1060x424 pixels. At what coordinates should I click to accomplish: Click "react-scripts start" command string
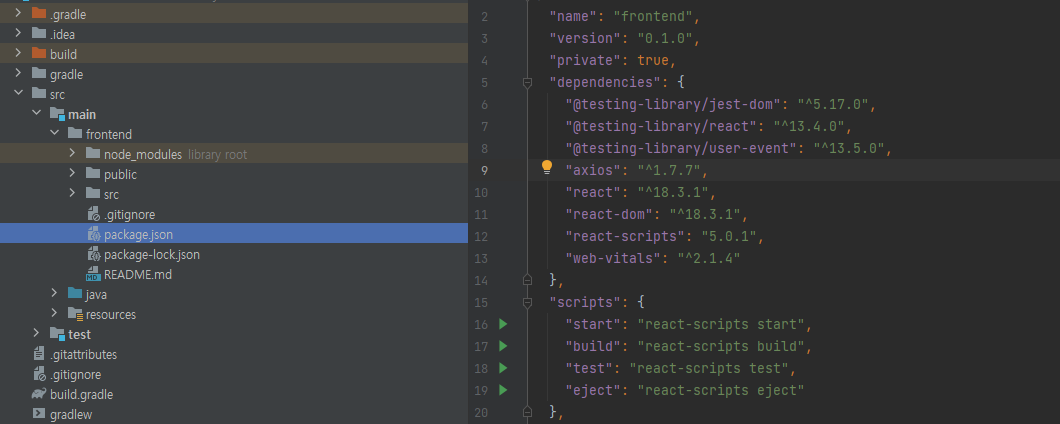[x=721, y=324]
